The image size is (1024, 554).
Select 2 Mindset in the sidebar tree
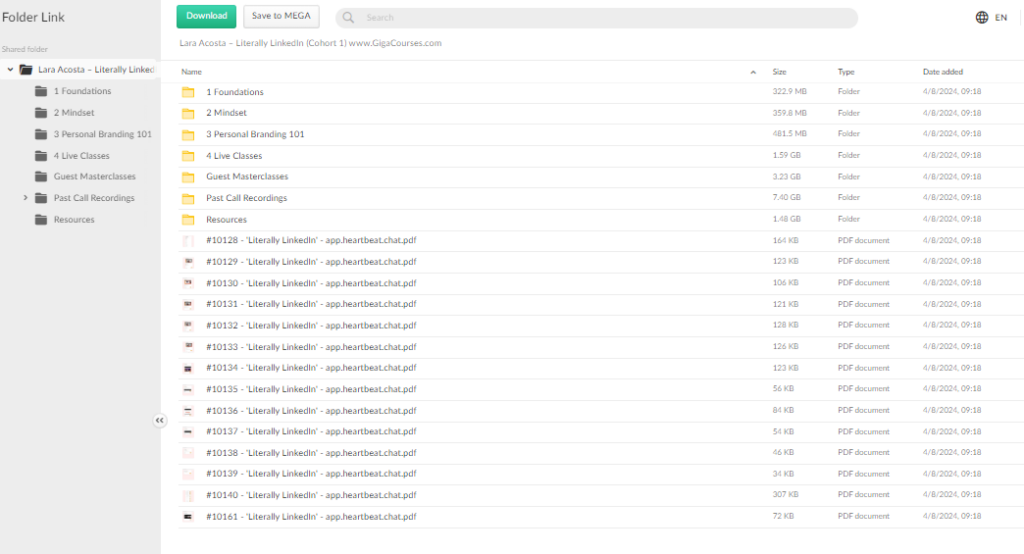pos(74,113)
